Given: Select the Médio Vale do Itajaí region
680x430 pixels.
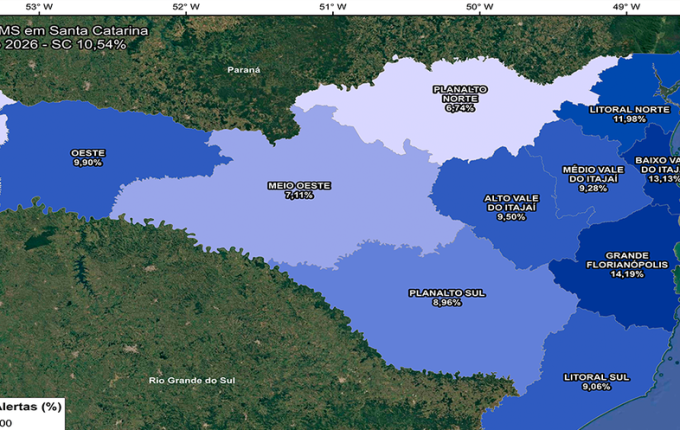Looking at the screenshot, I should pos(593,179).
